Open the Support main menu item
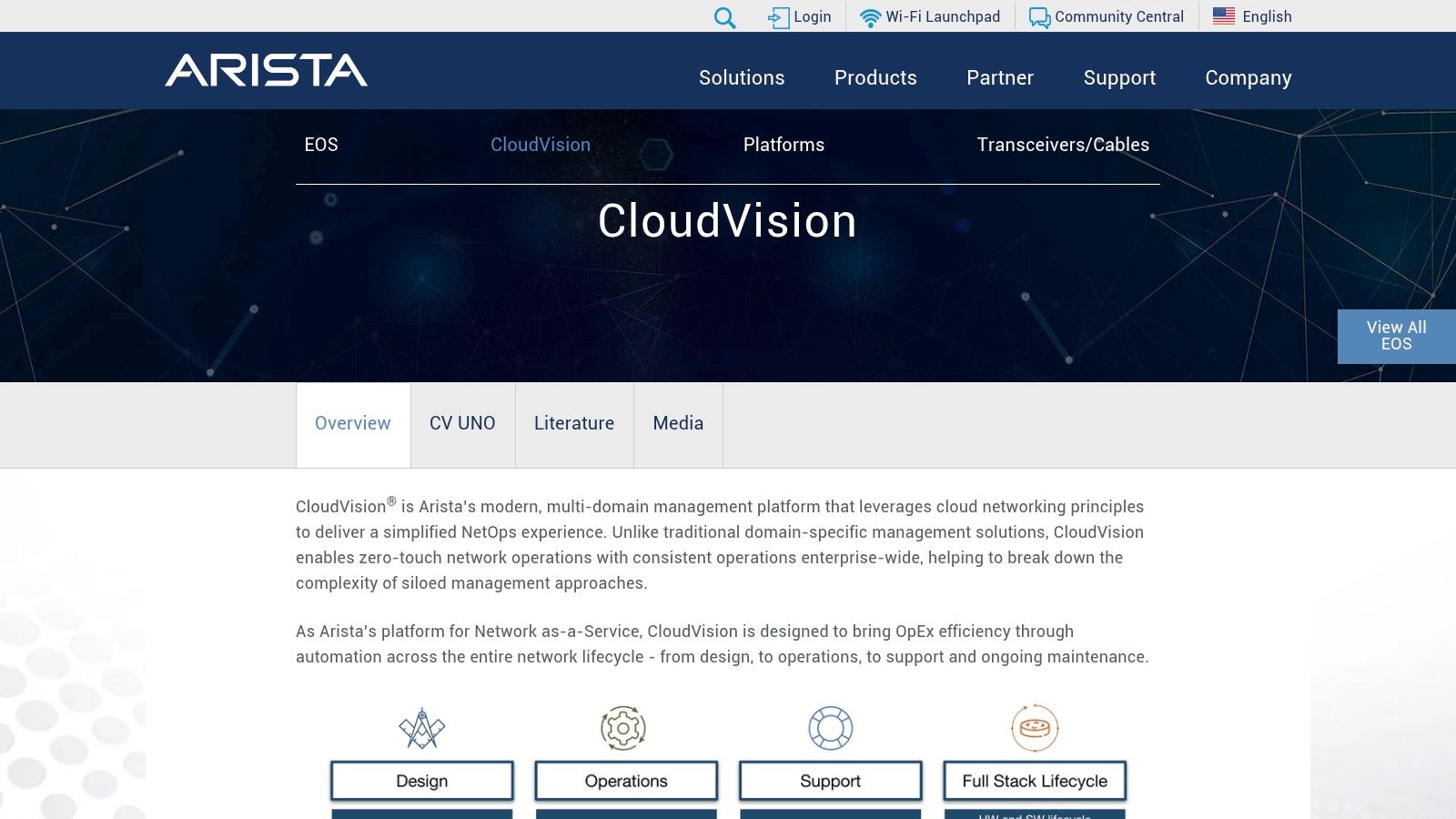The width and height of the screenshot is (1456, 819). (x=1119, y=78)
